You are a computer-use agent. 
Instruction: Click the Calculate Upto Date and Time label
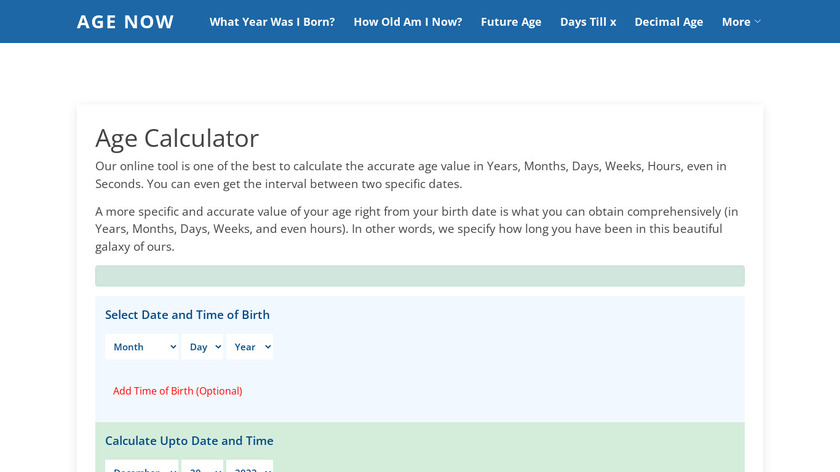[189, 441]
